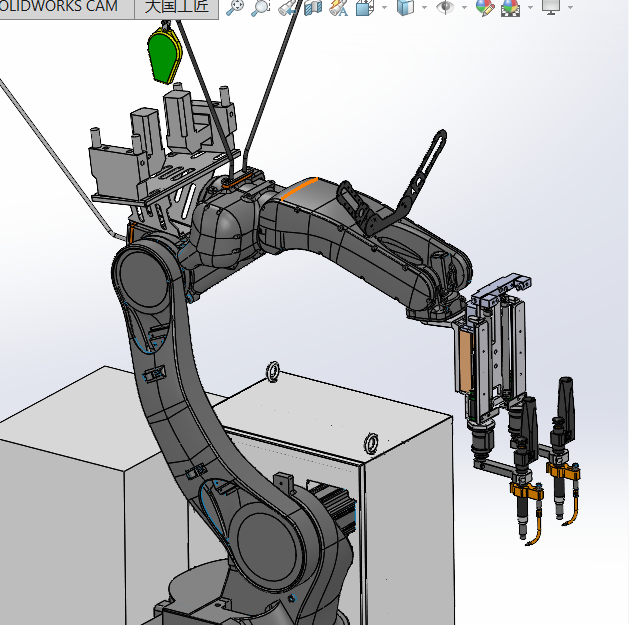629x625 pixels.
Task: Click the View Settings monitor icon
Action: (551, 7)
